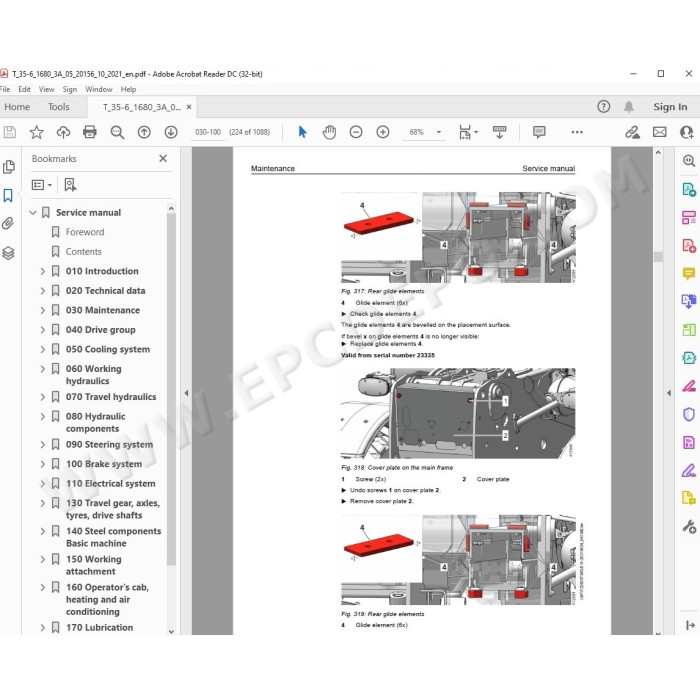This screenshot has width=700, height=700.
Task: Go to the previous page with the up arrow
Action: click(144, 132)
